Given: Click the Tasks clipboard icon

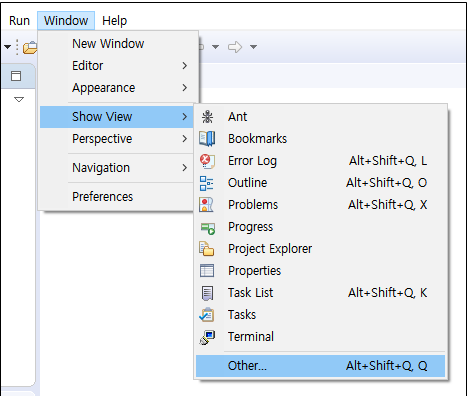Looking at the screenshot, I should (x=207, y=315).
